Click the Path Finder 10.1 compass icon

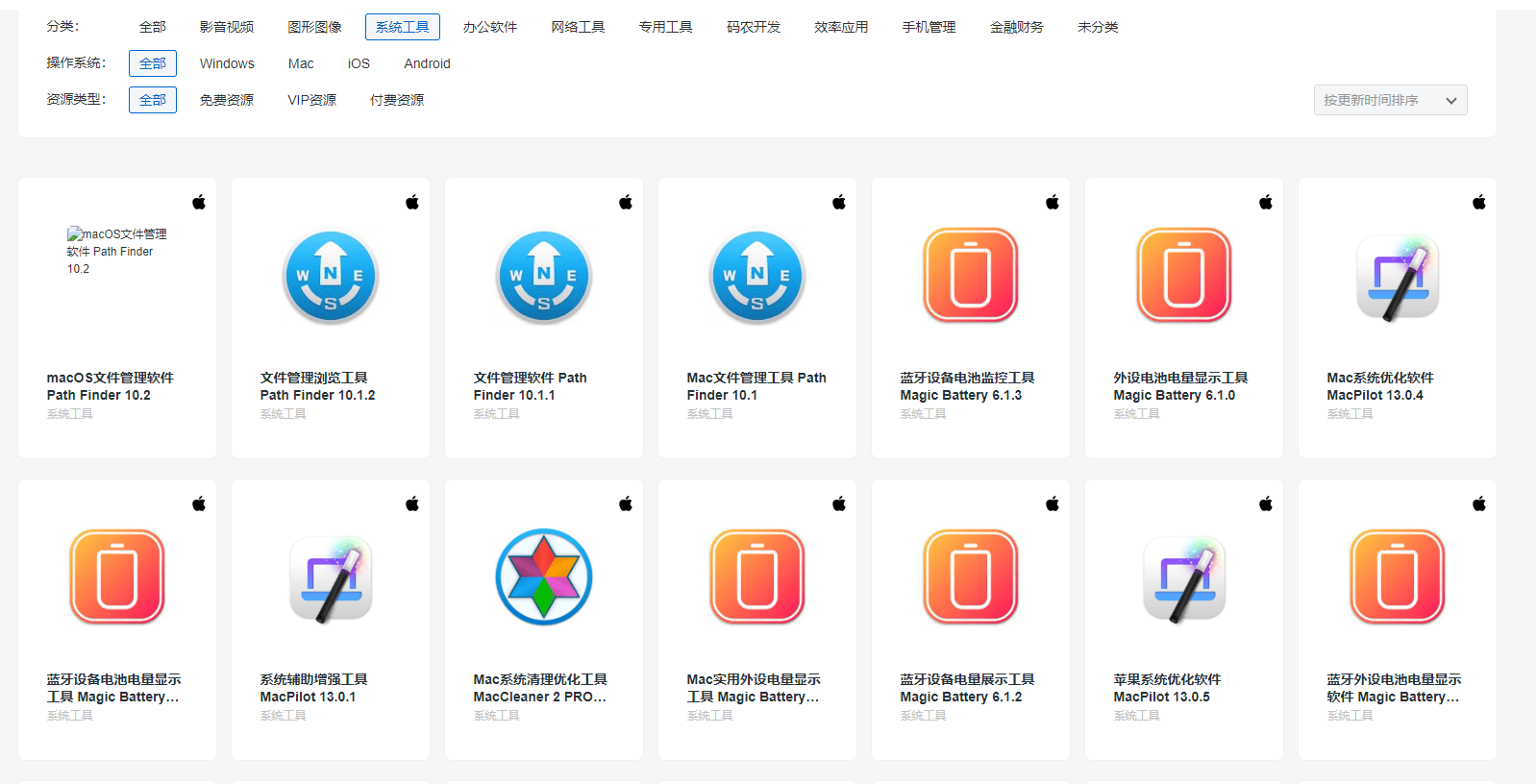pyautogui.click(x=757, y=277)
